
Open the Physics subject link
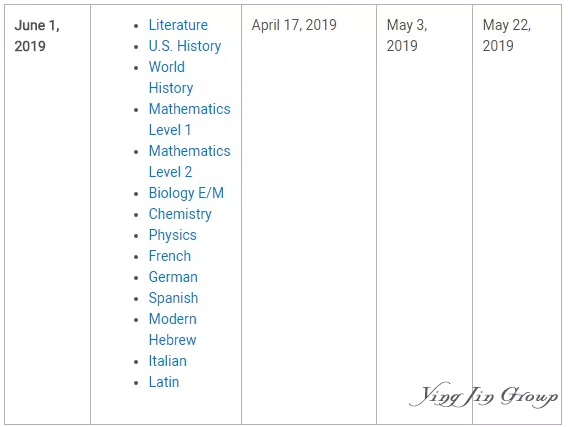pos(172,235)
